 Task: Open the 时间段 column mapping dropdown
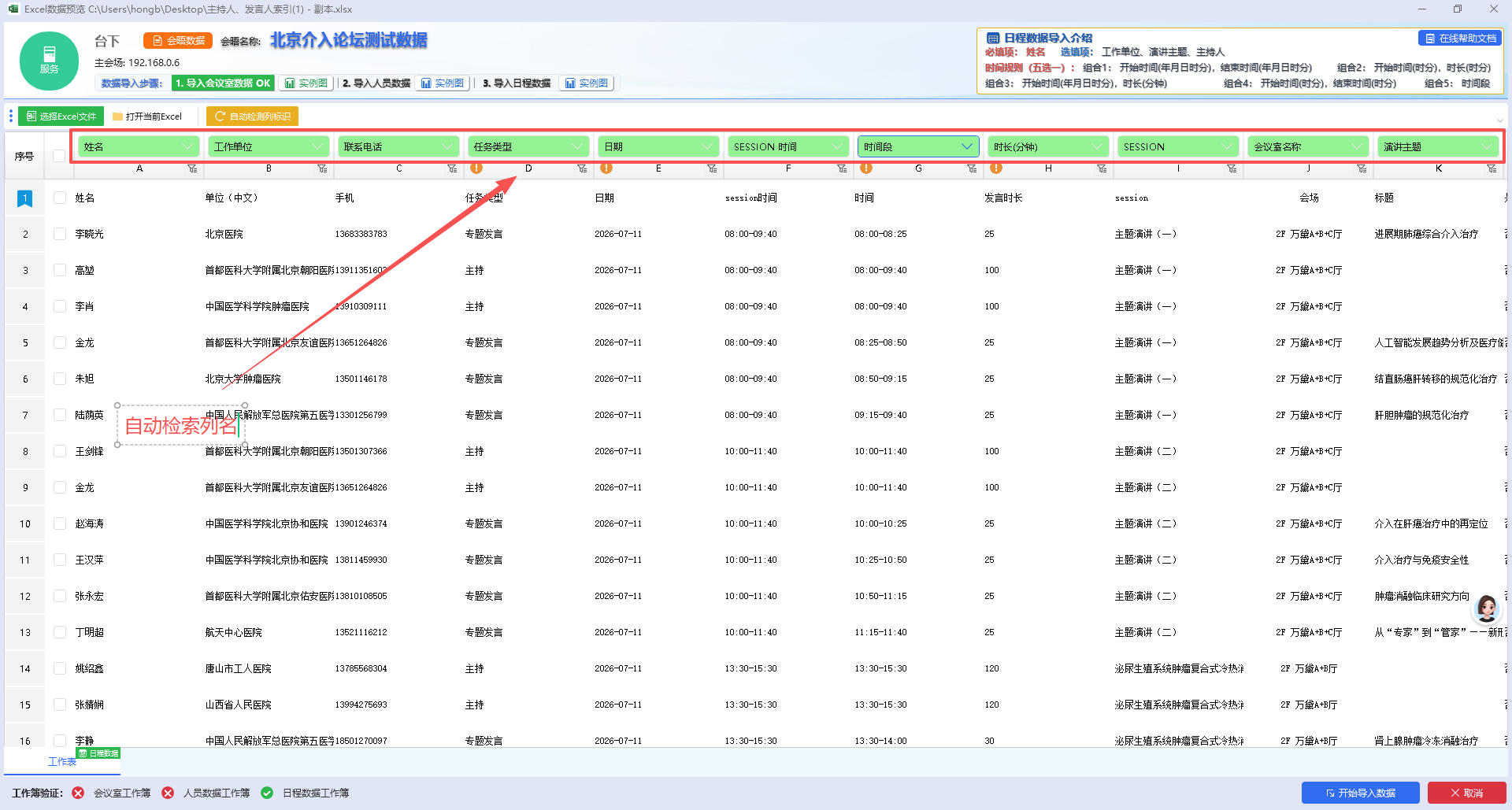918,146
